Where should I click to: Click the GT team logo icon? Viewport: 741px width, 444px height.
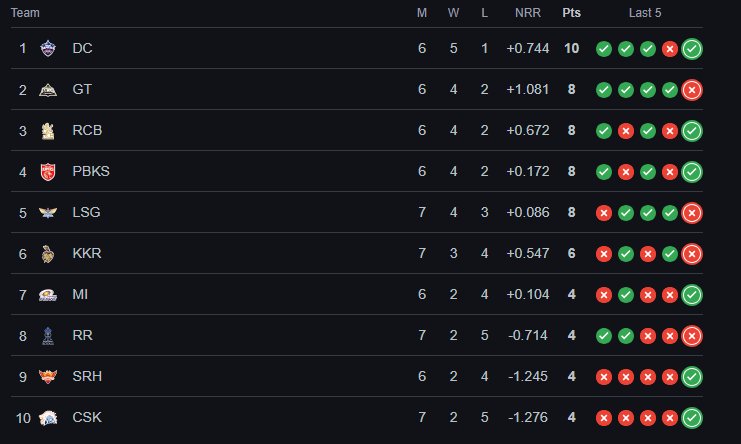tap(47, 89)
